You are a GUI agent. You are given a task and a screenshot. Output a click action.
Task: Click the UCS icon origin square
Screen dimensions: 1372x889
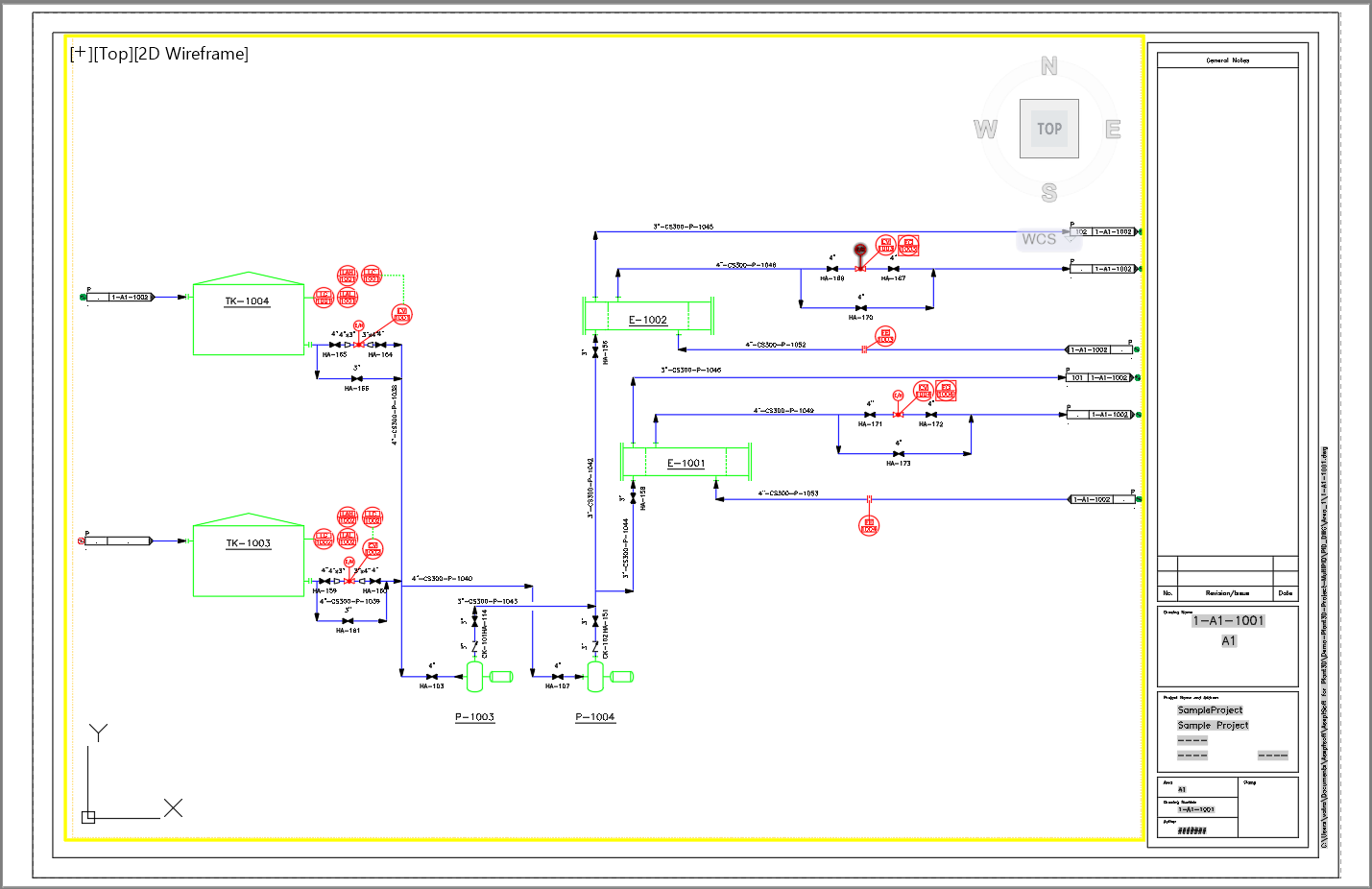point(88,817)
